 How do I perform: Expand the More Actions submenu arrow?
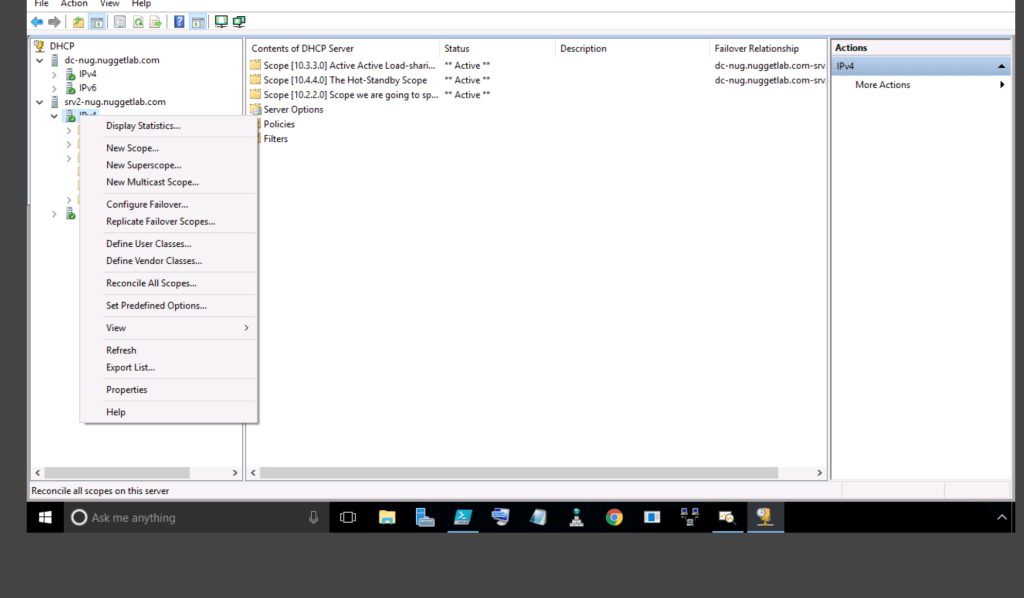pyautogui.click(x=1002, y=85)
